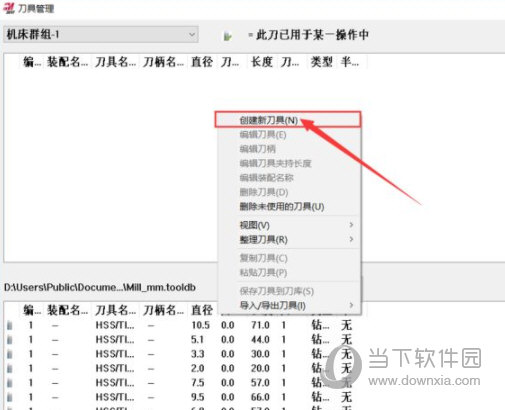Click 刀柄名... header in tool library list
This screenshot has height=410, width=505.
point(163,310)
